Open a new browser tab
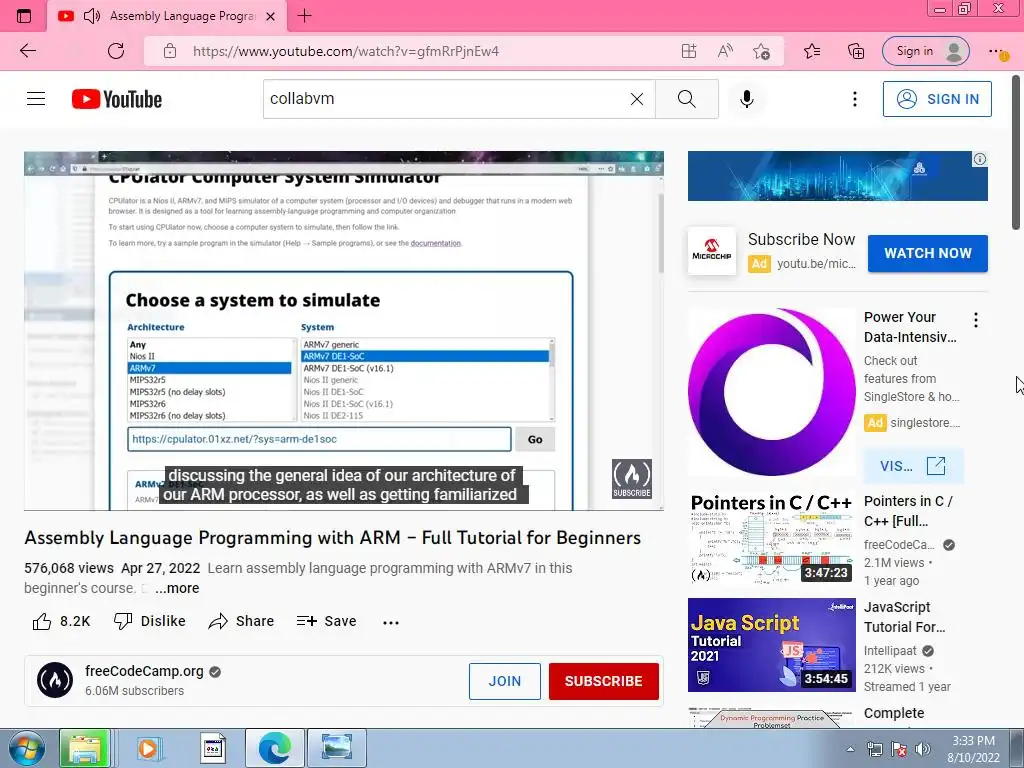The width and height of the screenshot is (1024, 768). (x=304, y=16)
